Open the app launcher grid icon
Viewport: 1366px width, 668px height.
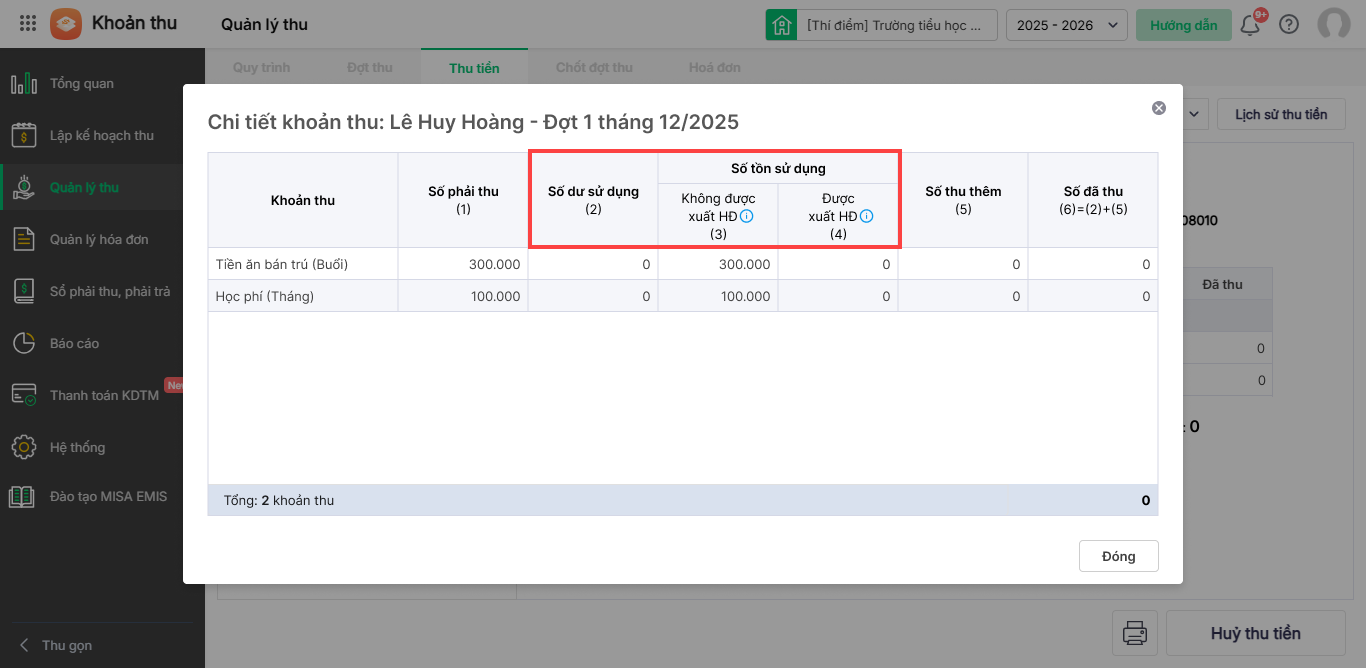pyautogui.click(x=28, y=24)
